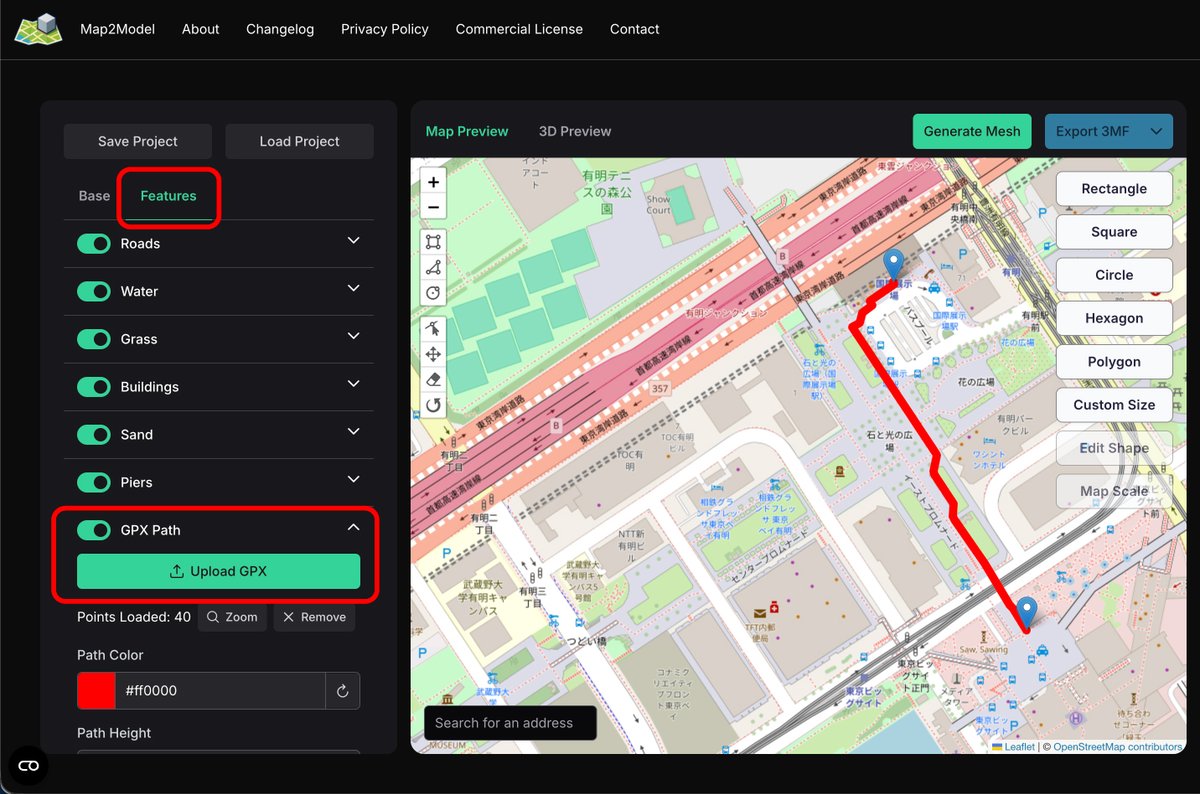
Task: Open the Export 3MF dropdown arrow
Action: tap(1157, 131)
